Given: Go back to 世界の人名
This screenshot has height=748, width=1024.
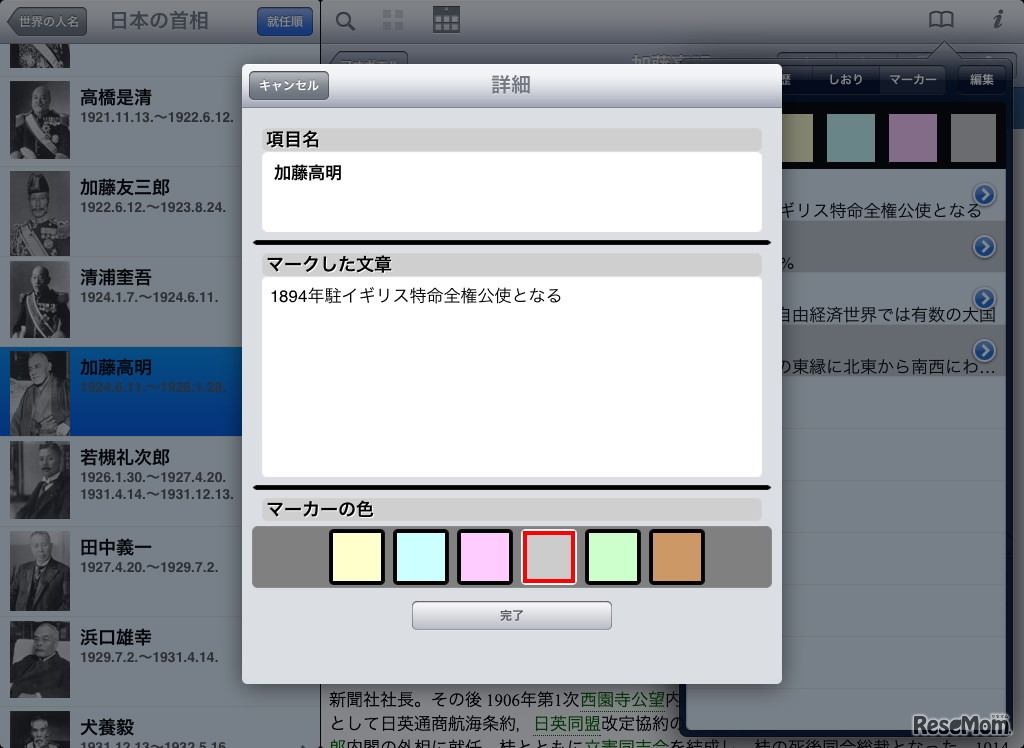Looking at the screenshot, I should 47,22.
